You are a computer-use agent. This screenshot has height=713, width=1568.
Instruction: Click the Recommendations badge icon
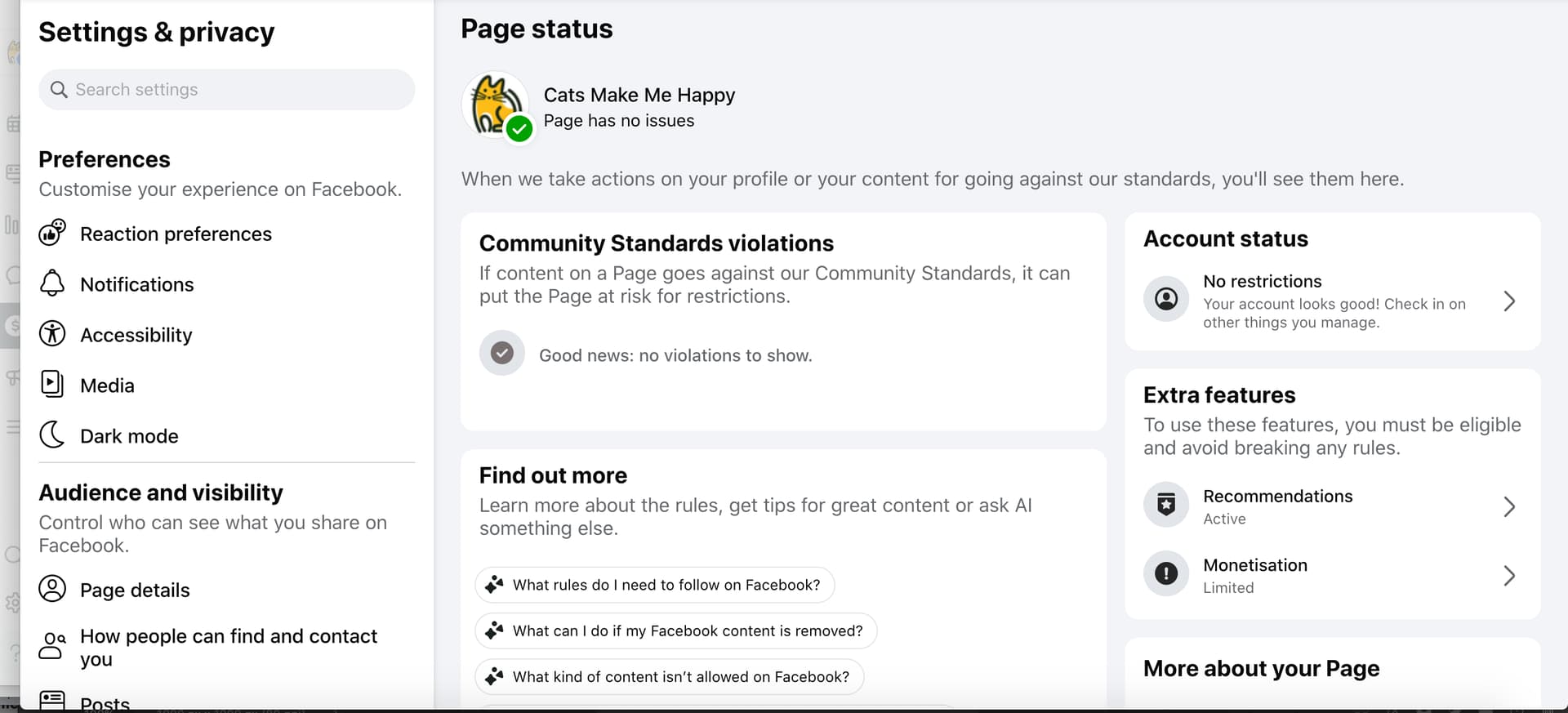[x=1166, y=505]
